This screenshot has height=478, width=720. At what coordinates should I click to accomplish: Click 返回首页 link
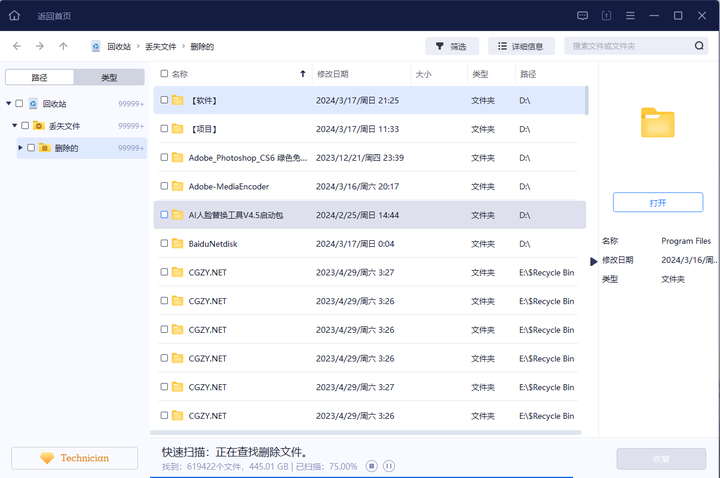coord(54,16)
